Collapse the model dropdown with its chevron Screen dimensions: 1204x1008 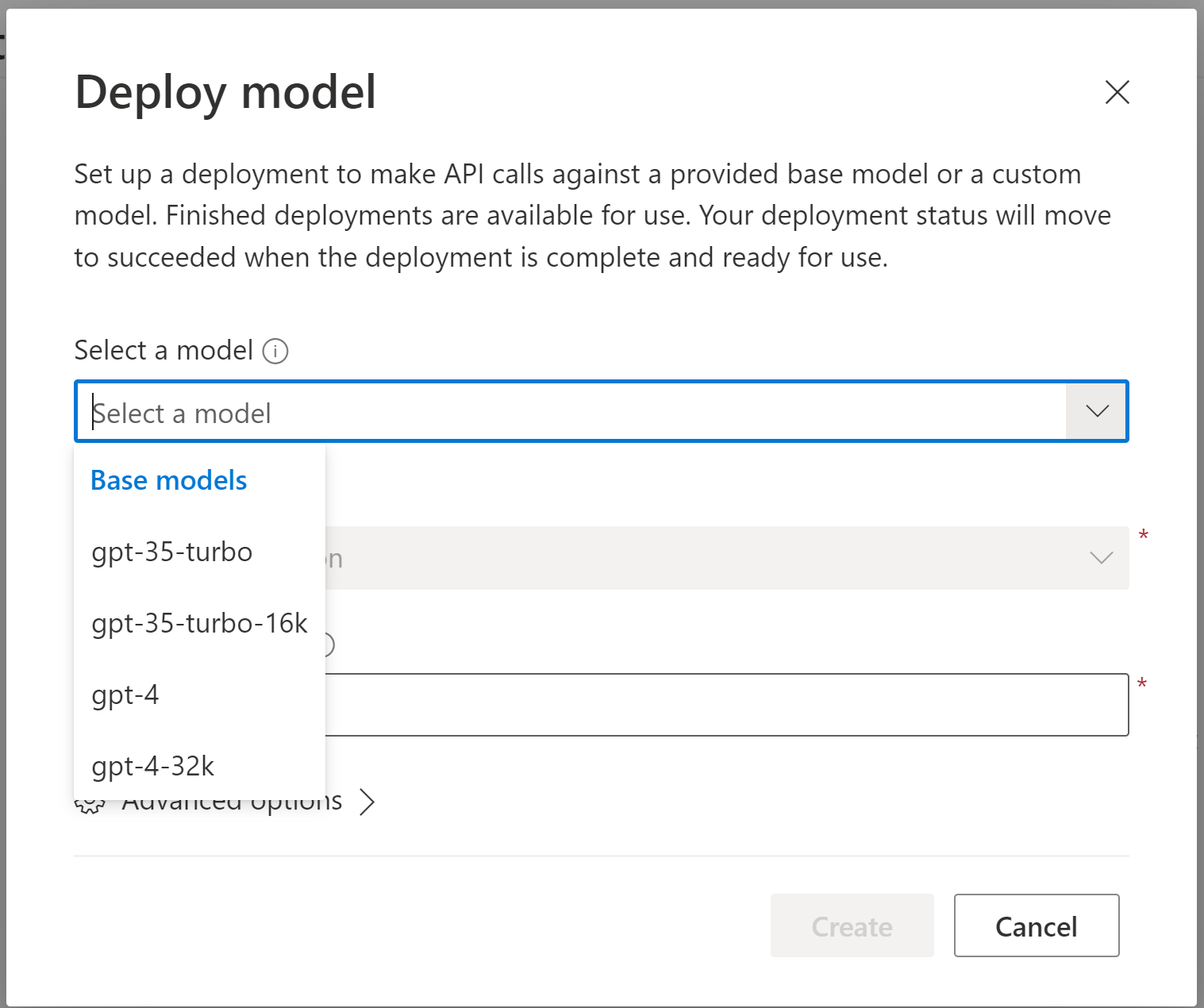pos(1097,411)
